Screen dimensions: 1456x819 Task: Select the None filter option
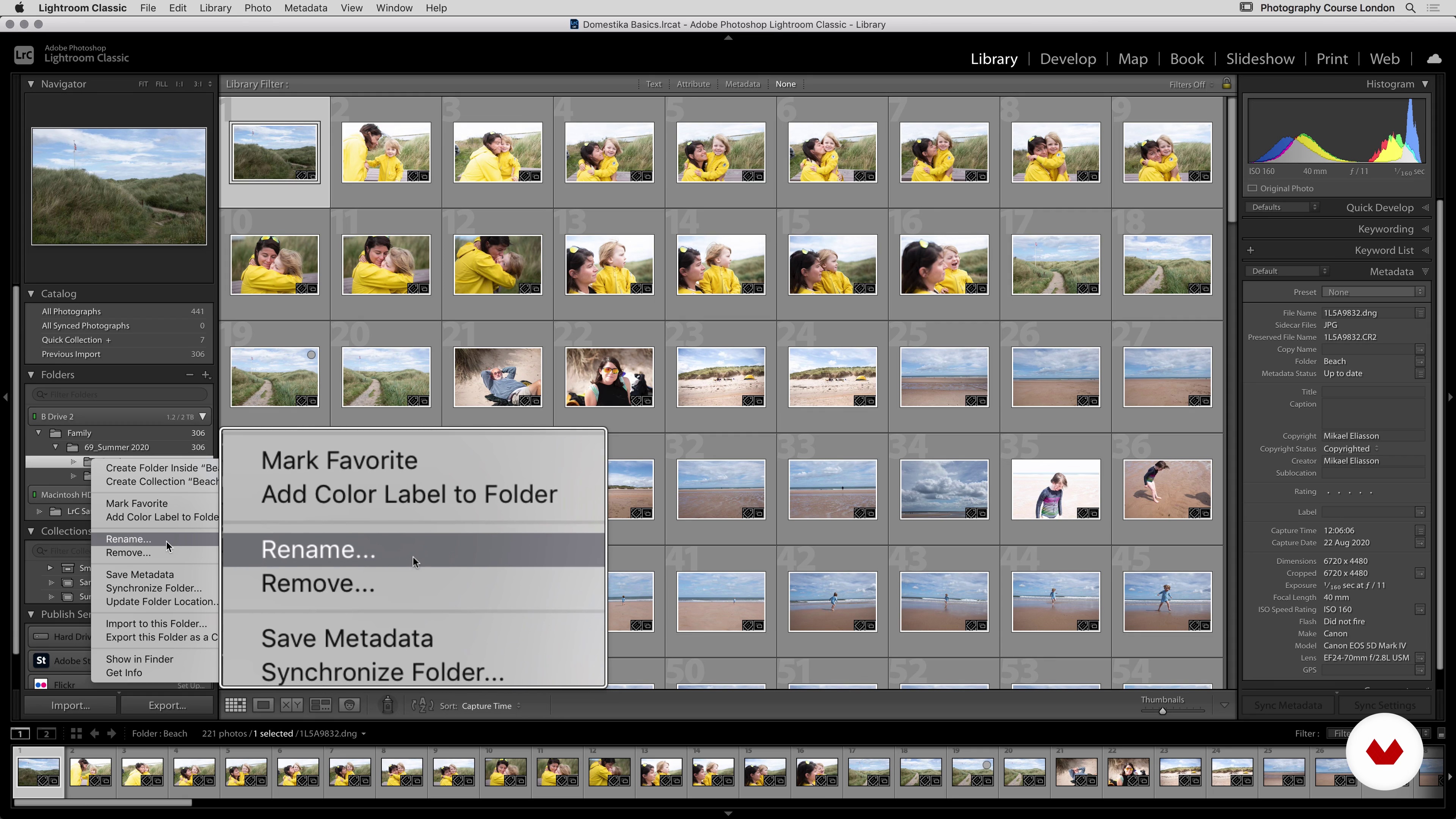tap(785, 84)
